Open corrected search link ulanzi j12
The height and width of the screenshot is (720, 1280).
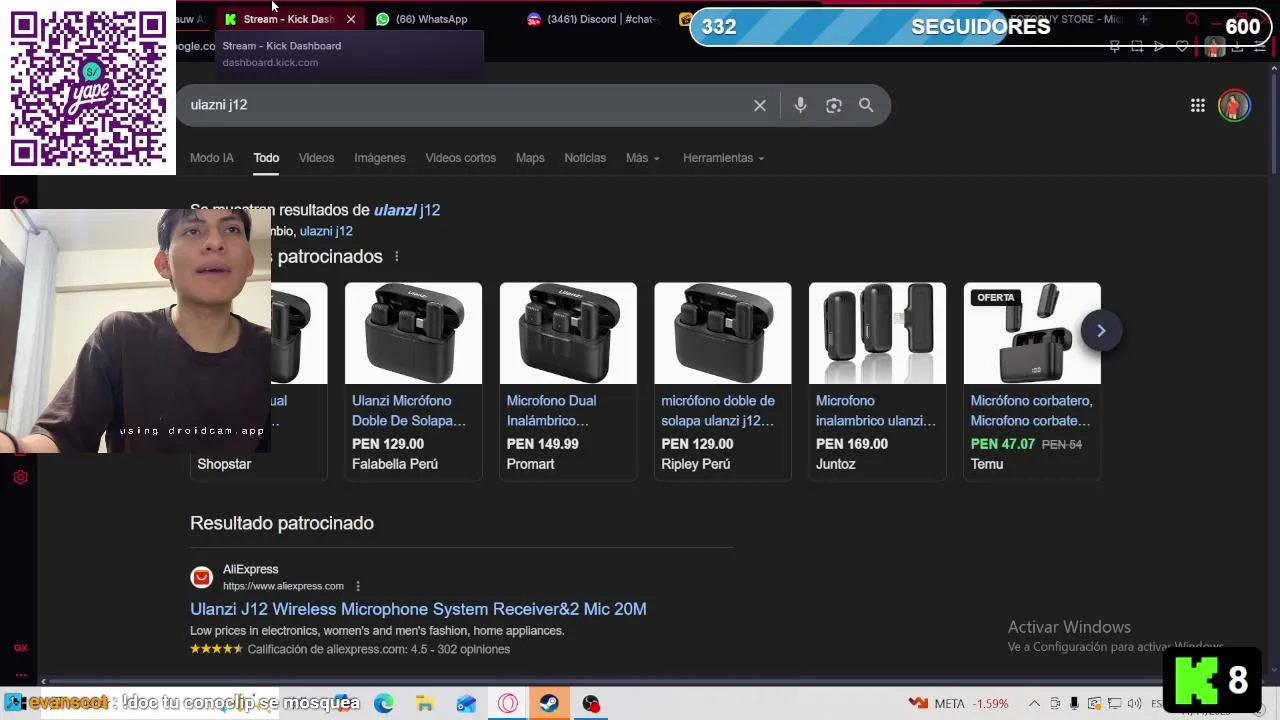pos(407,210)
